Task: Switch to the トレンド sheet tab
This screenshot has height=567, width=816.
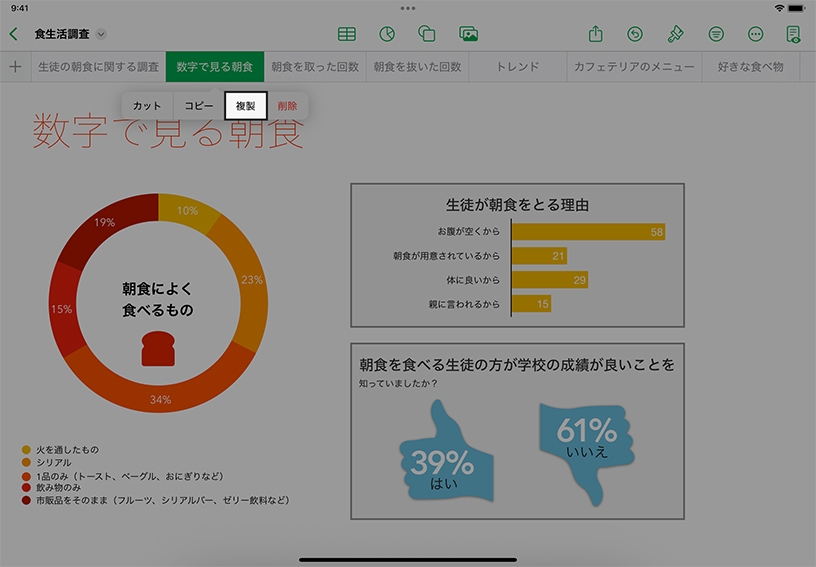Action: coord(518,67)
